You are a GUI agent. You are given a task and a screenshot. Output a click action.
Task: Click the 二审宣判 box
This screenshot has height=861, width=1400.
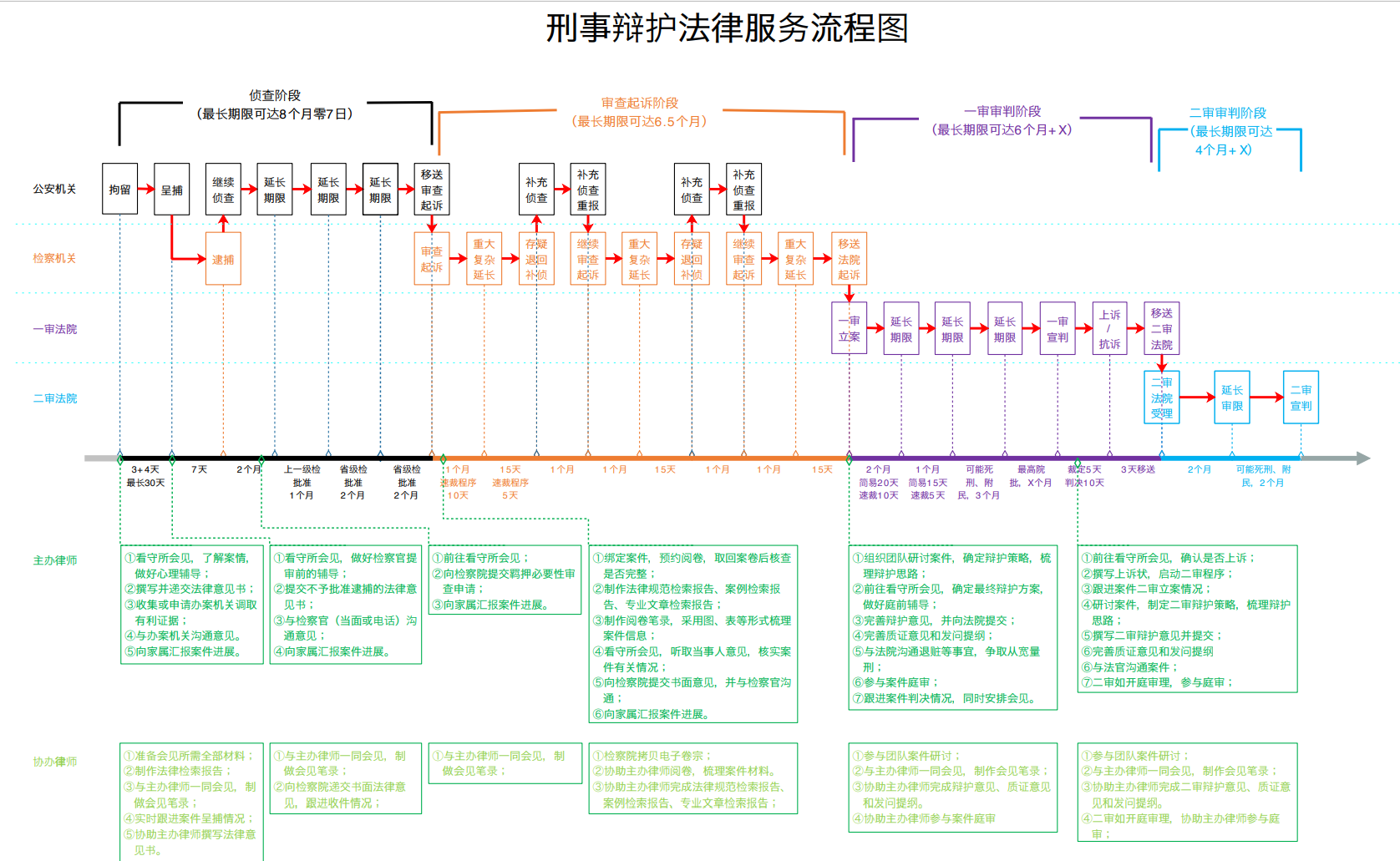tap(1301, 398)
